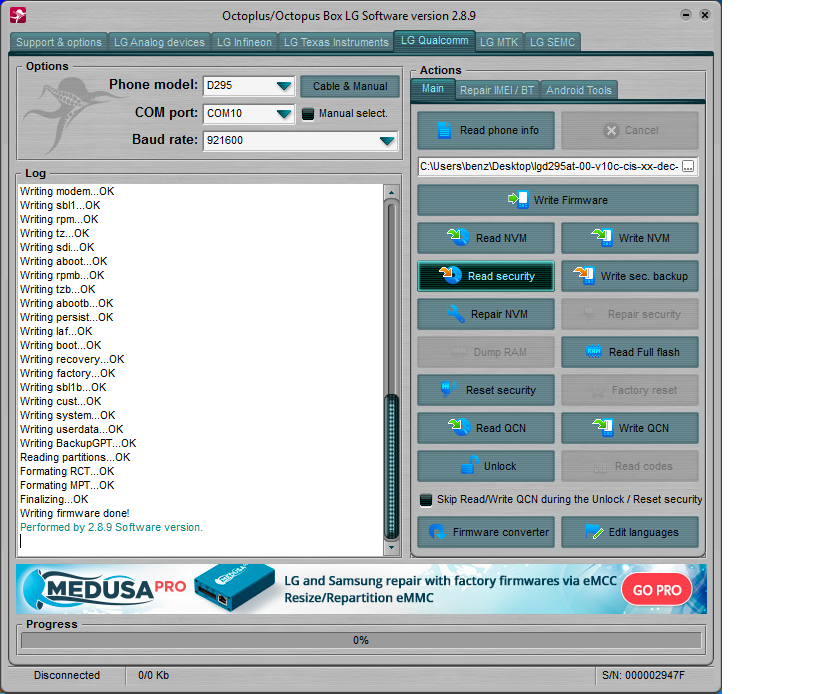Click the Reset security icon
Viewport: 819px width, 694px height.
[449, 389]
